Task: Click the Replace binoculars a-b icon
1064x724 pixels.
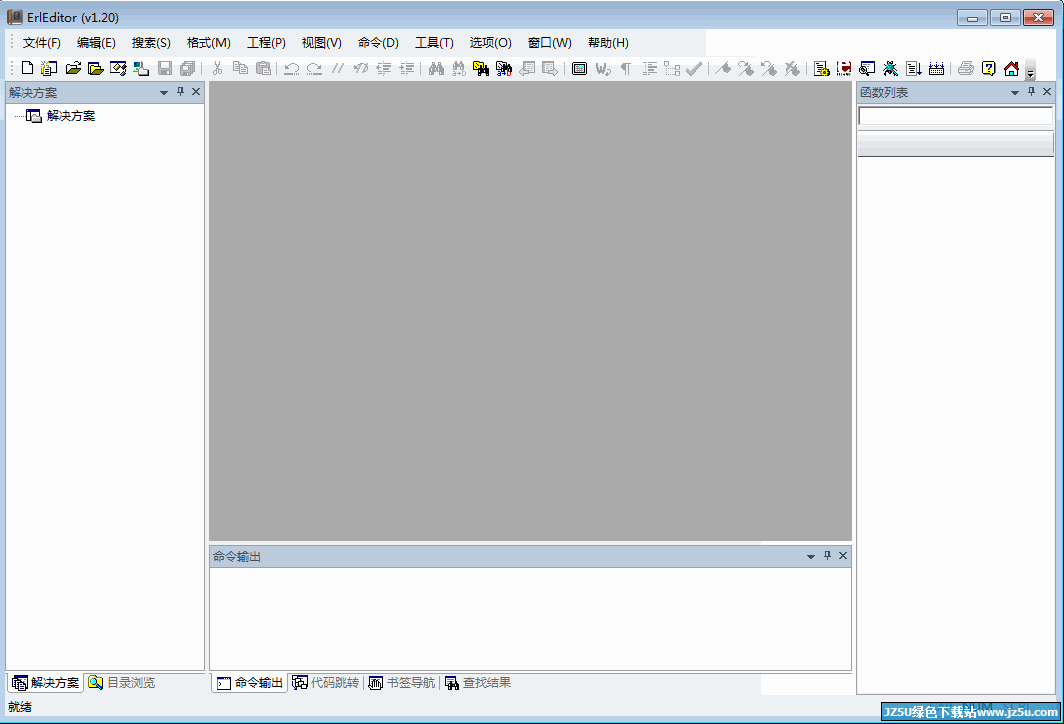Action: 459,68
